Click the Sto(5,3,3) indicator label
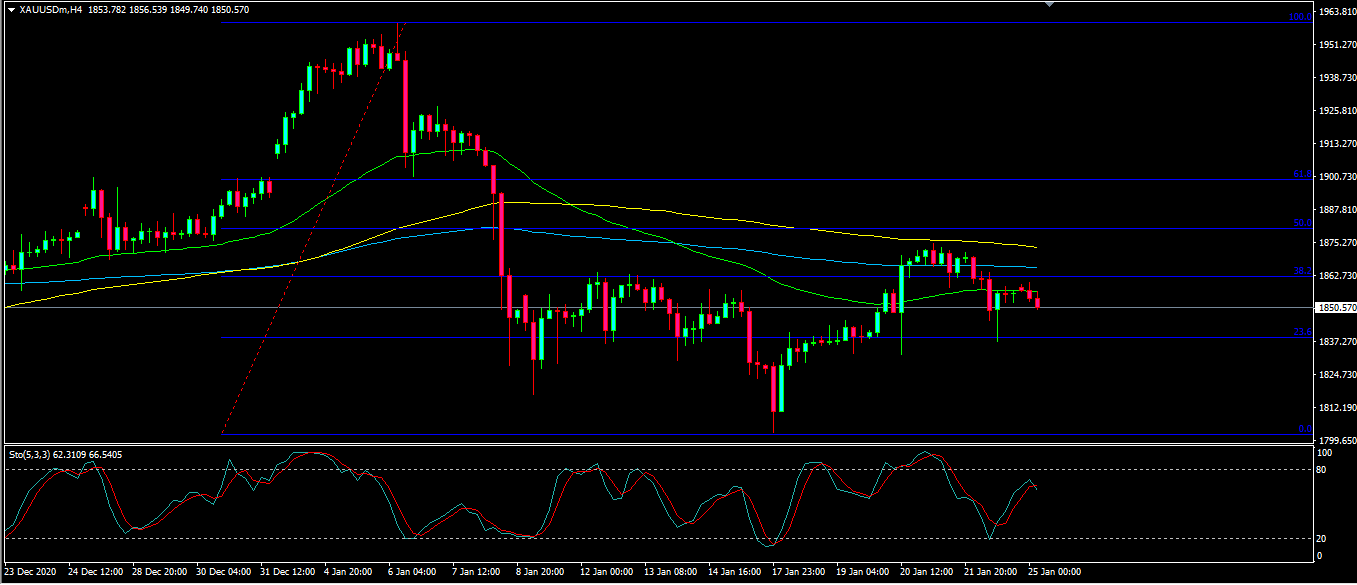 (31, 454)
